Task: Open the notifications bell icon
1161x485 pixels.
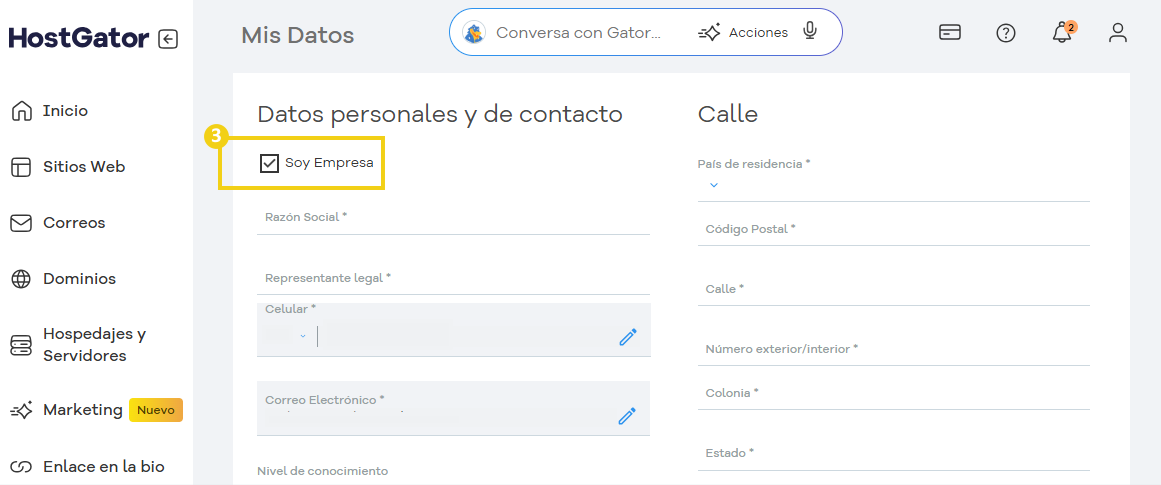Action: [1063, 33]
